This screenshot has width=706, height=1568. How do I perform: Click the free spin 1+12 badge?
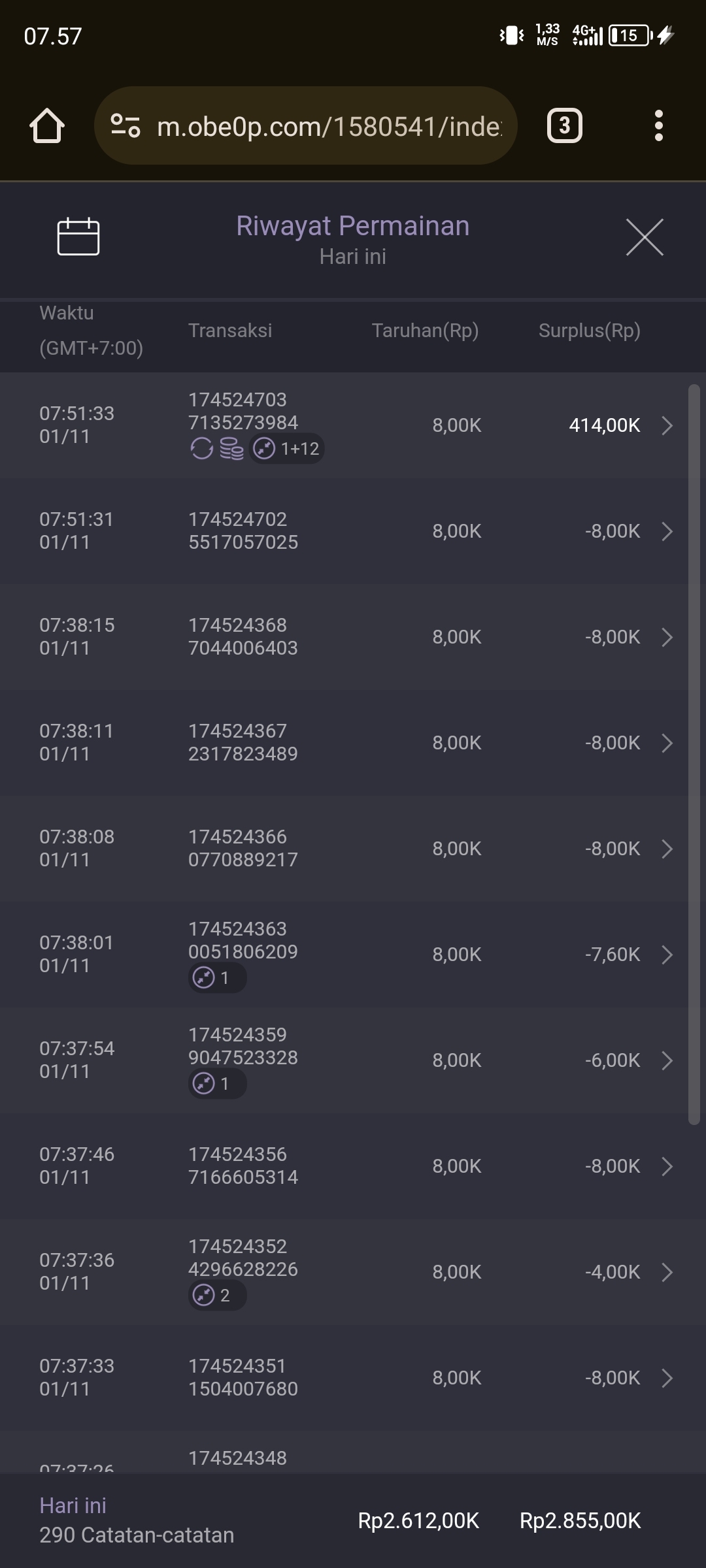[x=287, y=449]
